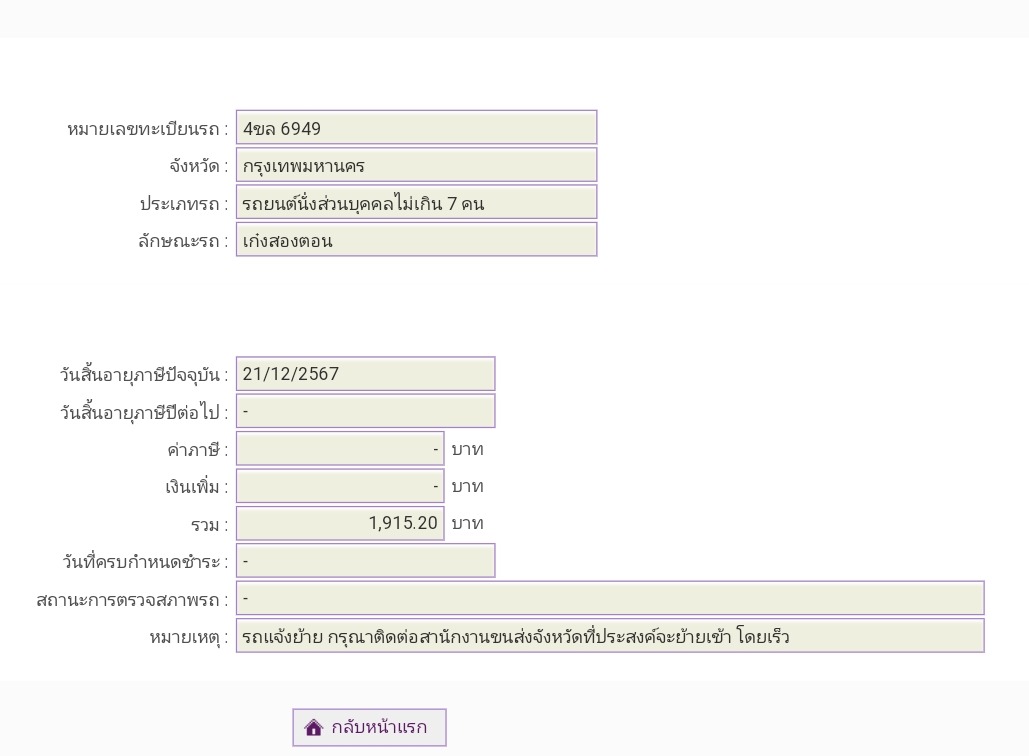Click the วันสิ้นอายุภาษีปีต่อไป field
Screen dimensions: 1029x756
pos(366,411)
